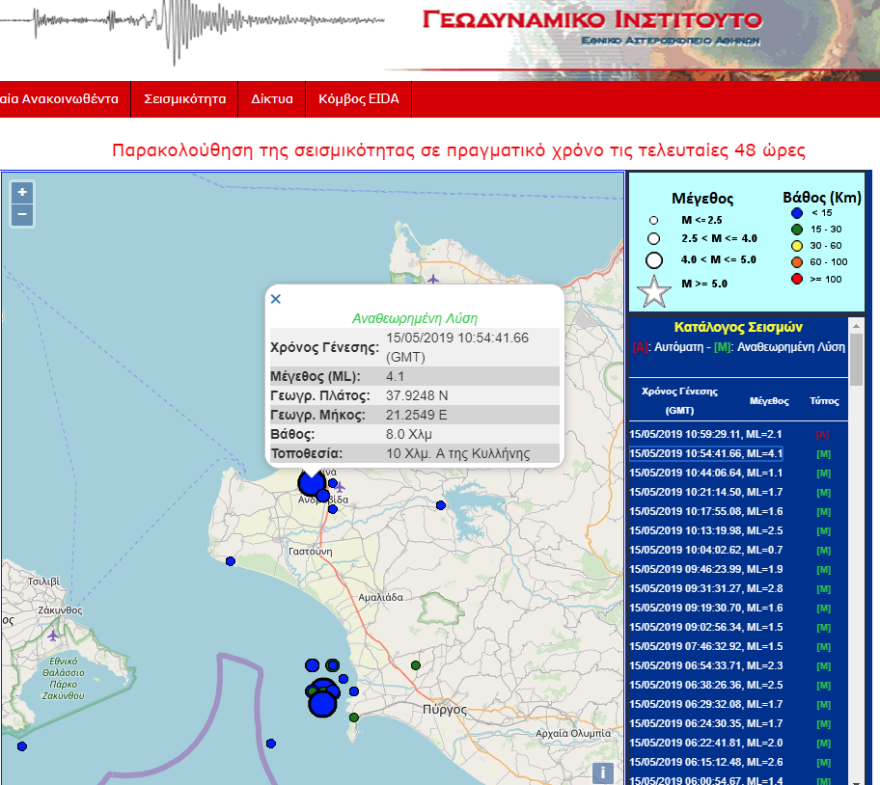Click the zoom in button on the map
Screen dimensions: 880x785
(x=21, y=191)
